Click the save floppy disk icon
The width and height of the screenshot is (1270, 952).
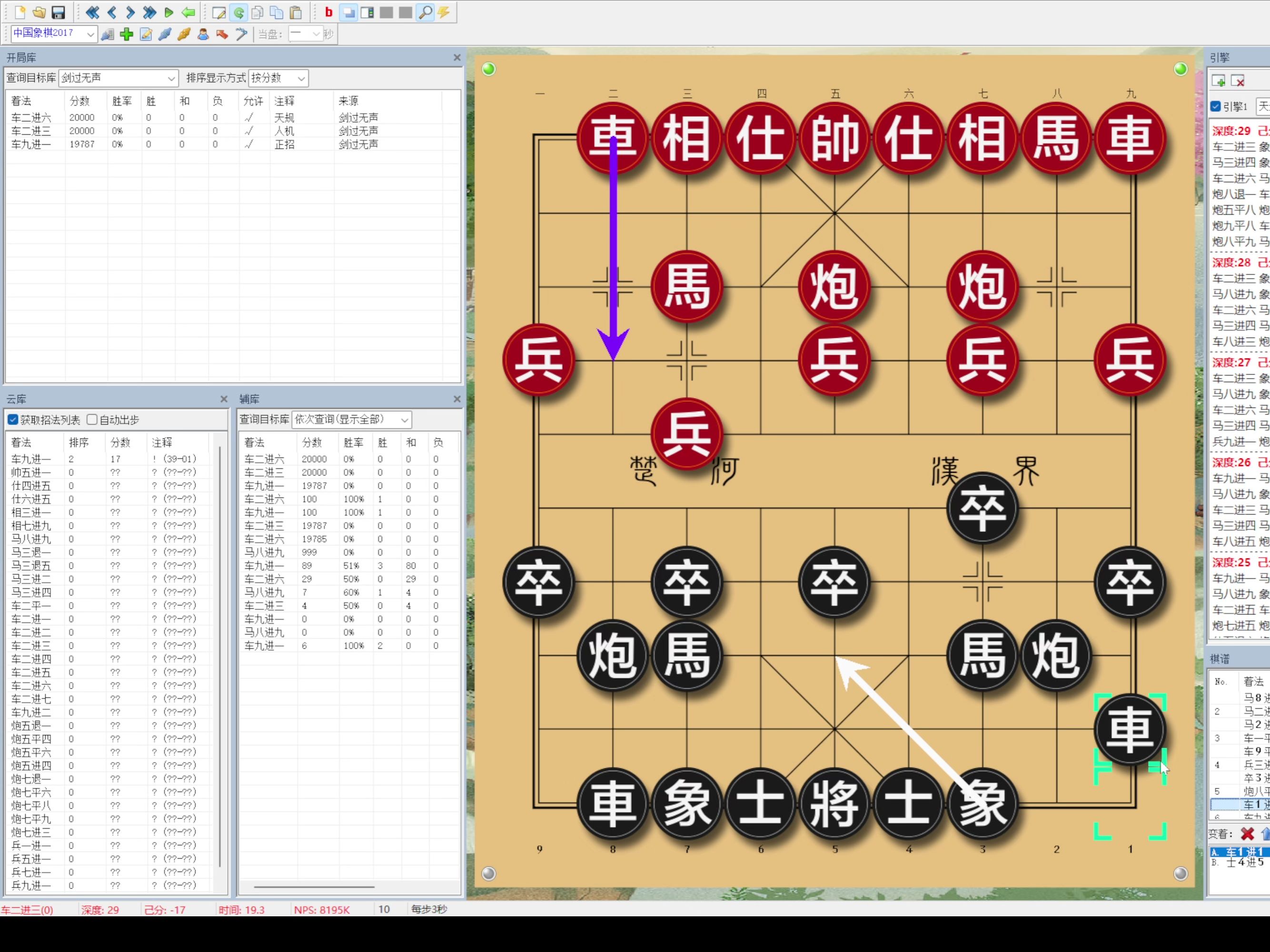(58, 12)
